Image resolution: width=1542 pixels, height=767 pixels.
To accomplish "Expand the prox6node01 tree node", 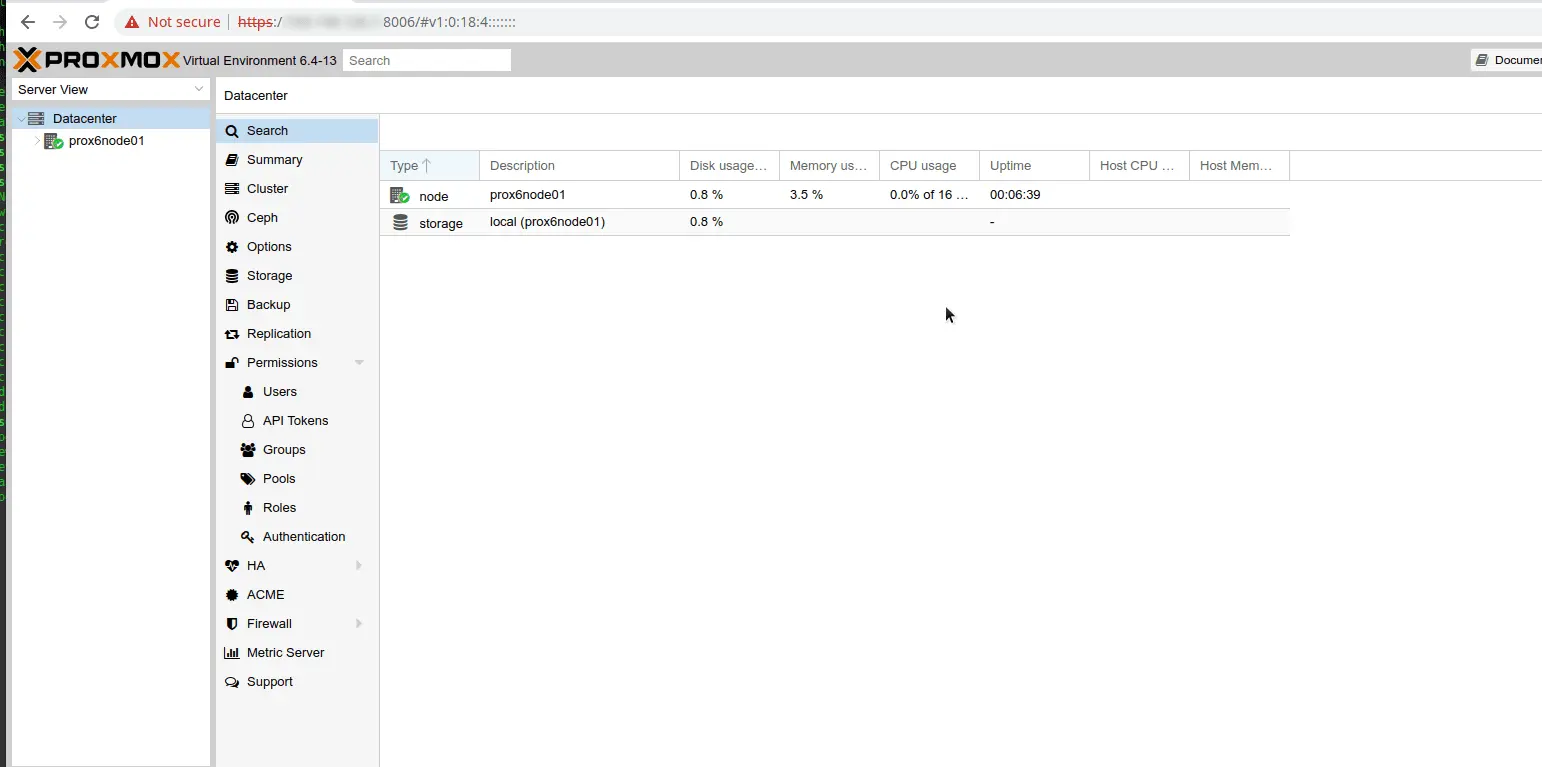I will pos(38,141).
